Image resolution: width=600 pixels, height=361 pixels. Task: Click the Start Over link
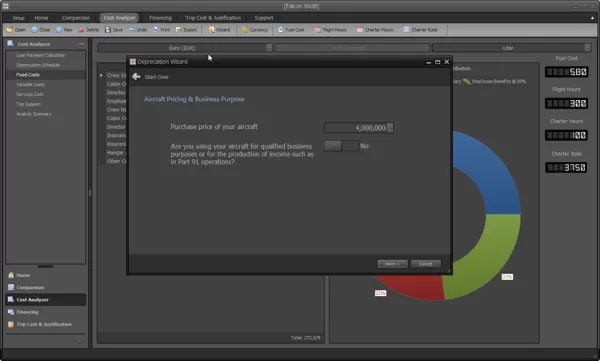coord(157,77)
